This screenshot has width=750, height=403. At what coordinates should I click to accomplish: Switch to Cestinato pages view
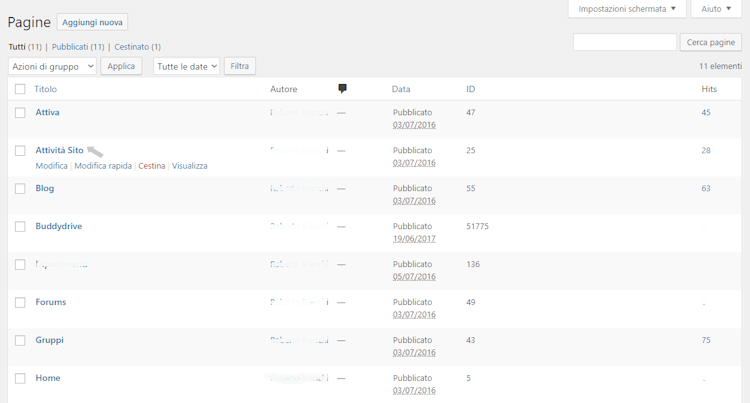click(x=136, y=47)
